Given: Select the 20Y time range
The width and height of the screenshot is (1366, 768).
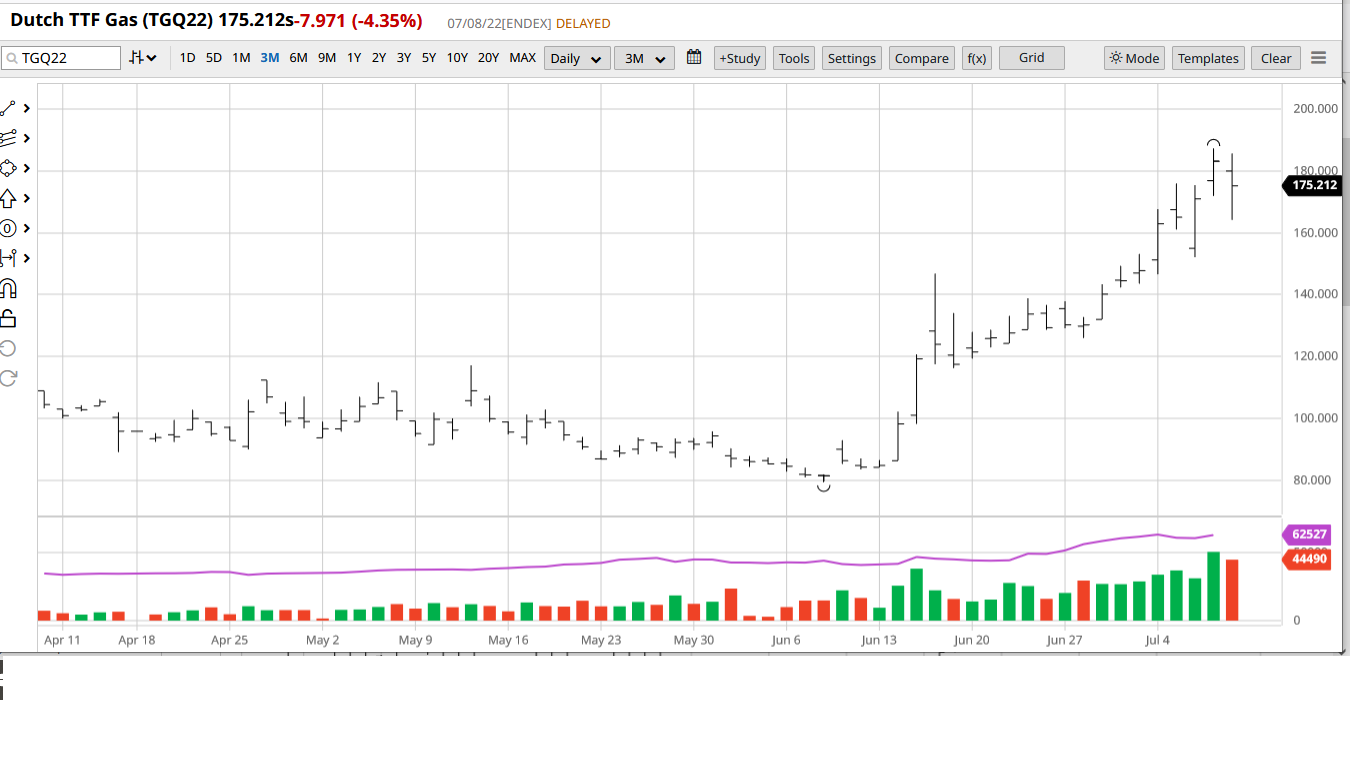Looking at the screenshot, I should 488,58.
